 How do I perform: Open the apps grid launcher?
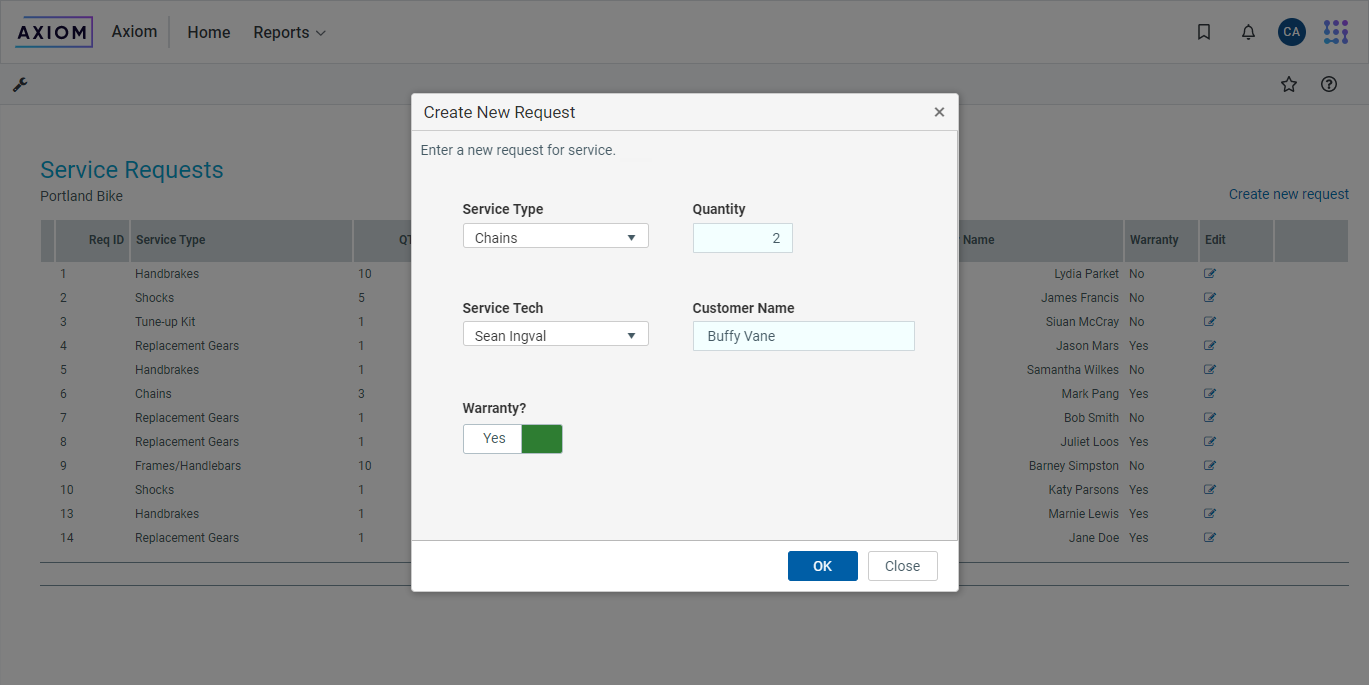point(1336,32)
